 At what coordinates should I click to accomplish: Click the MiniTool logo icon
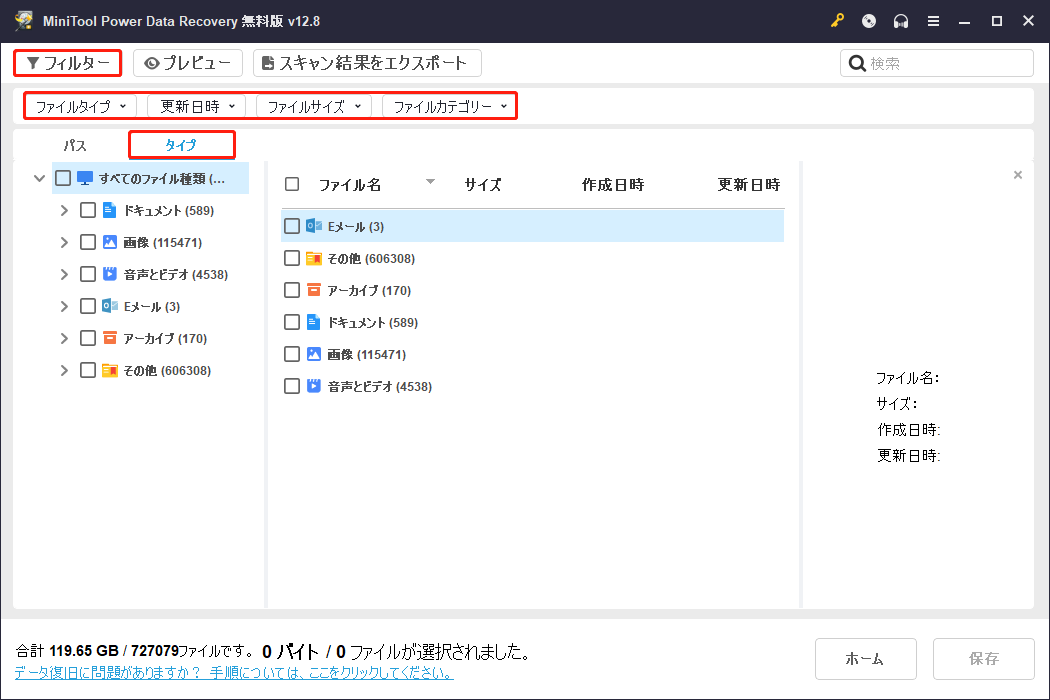[x=24, y=19]
